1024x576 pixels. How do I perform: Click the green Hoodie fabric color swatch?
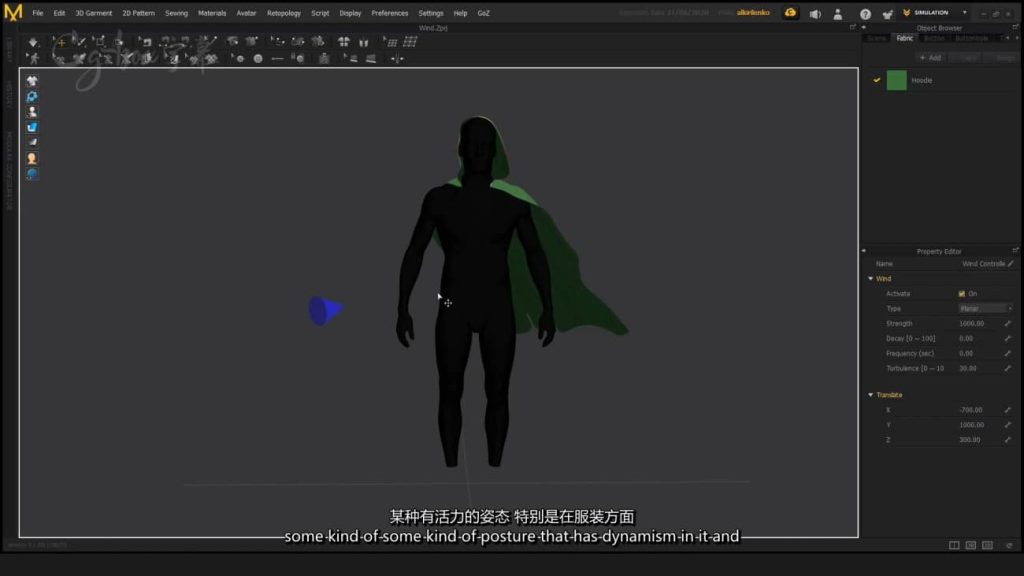[896, 80]
